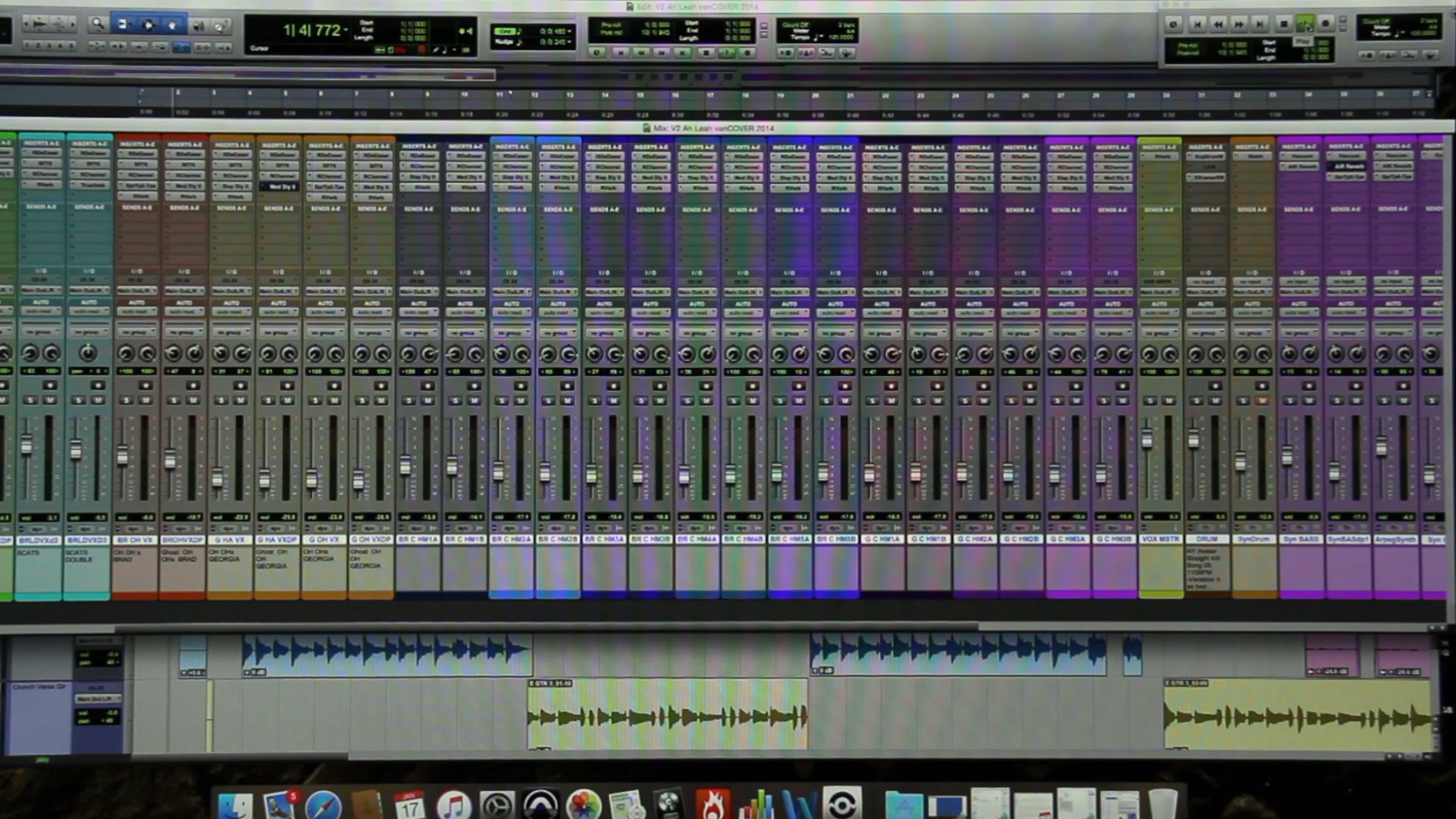Click bar 17 on the timeline ruler
The height and width of the screenshot is (819, 1456).
pos(709,95)
